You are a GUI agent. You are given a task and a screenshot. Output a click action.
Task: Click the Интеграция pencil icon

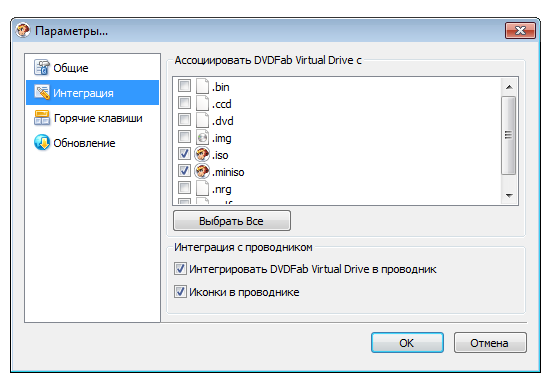tap(42, 92)
